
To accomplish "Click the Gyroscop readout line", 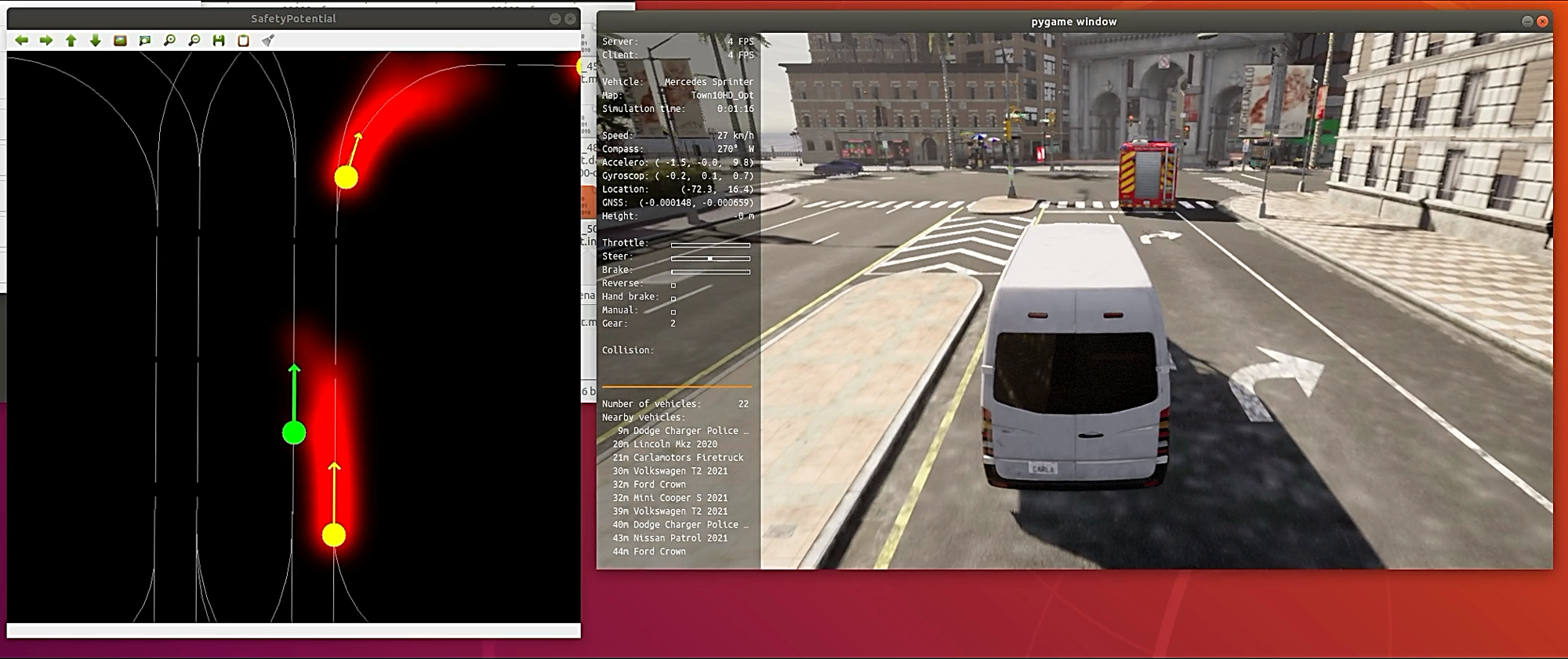I will click(x=677, y=176).
